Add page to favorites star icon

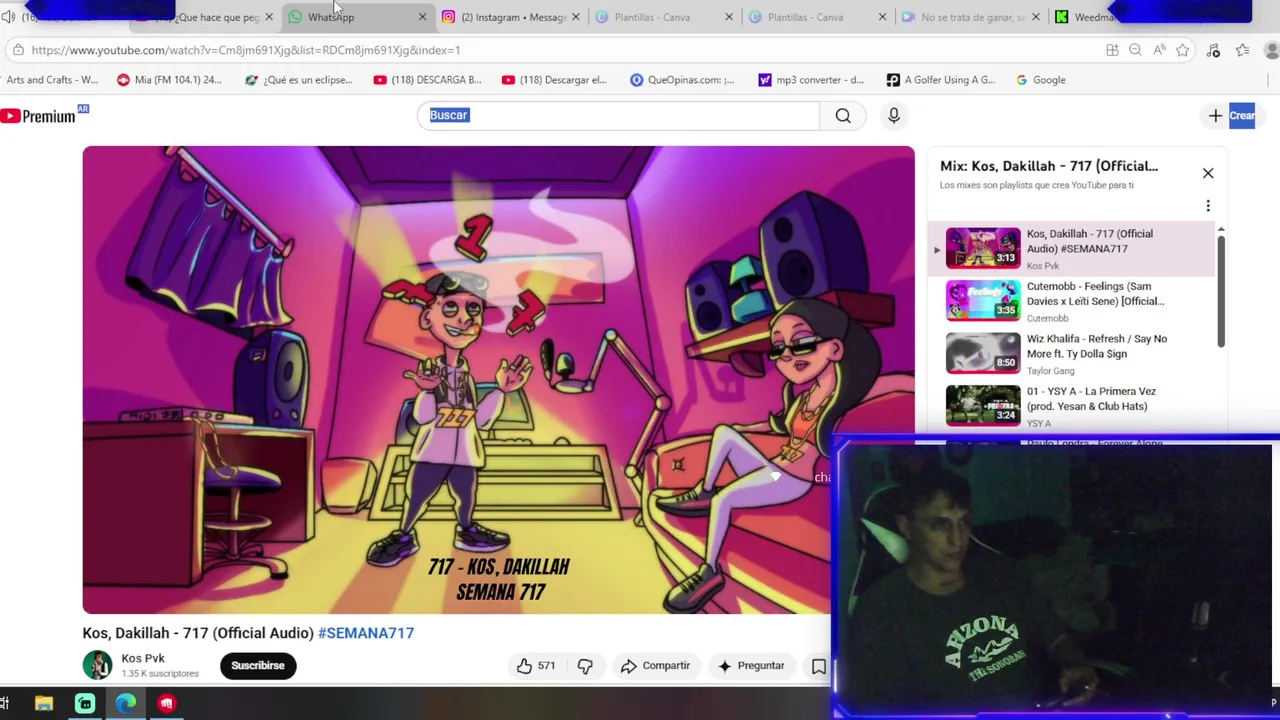1183,50
